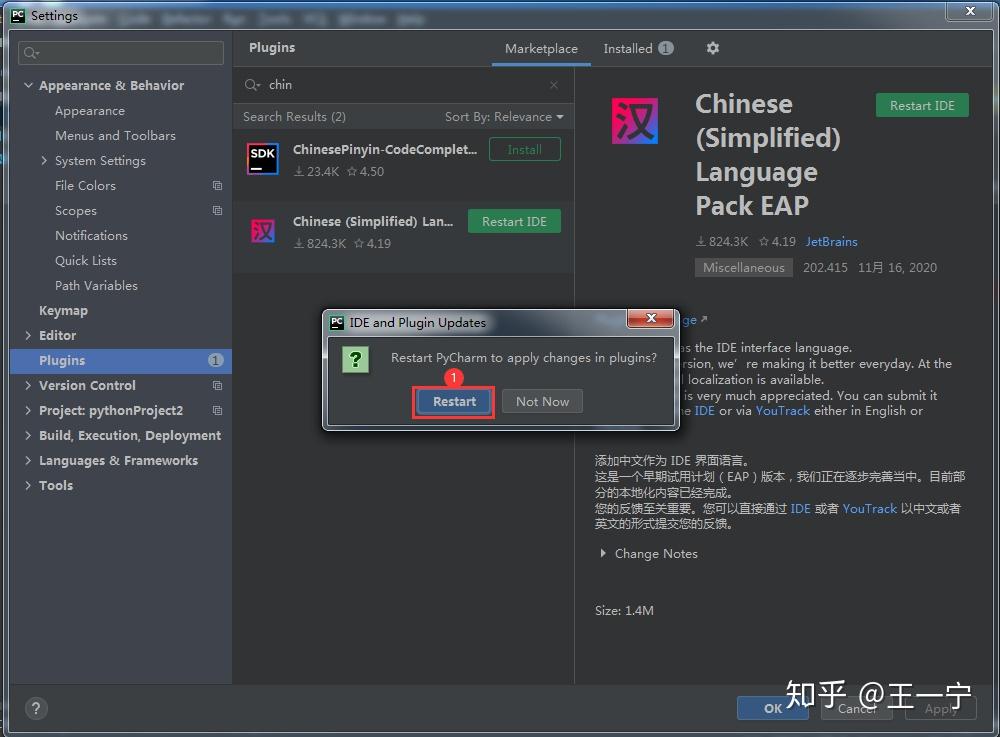Expand the System Settings node
Viewport: 1000px width, 737px height.
tap(43, 160)
